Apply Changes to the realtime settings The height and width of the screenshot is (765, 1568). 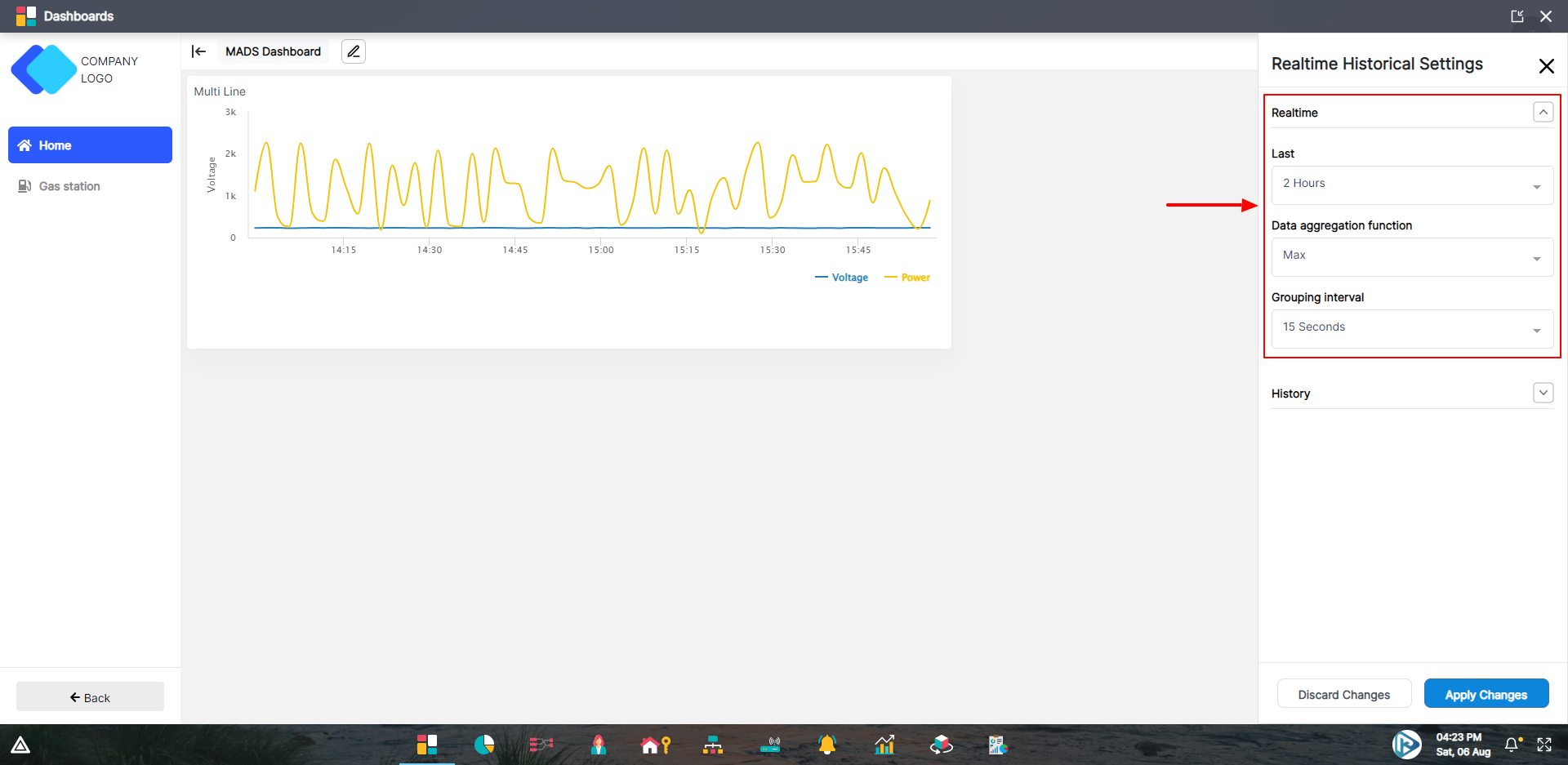(x=1486, y=693)
